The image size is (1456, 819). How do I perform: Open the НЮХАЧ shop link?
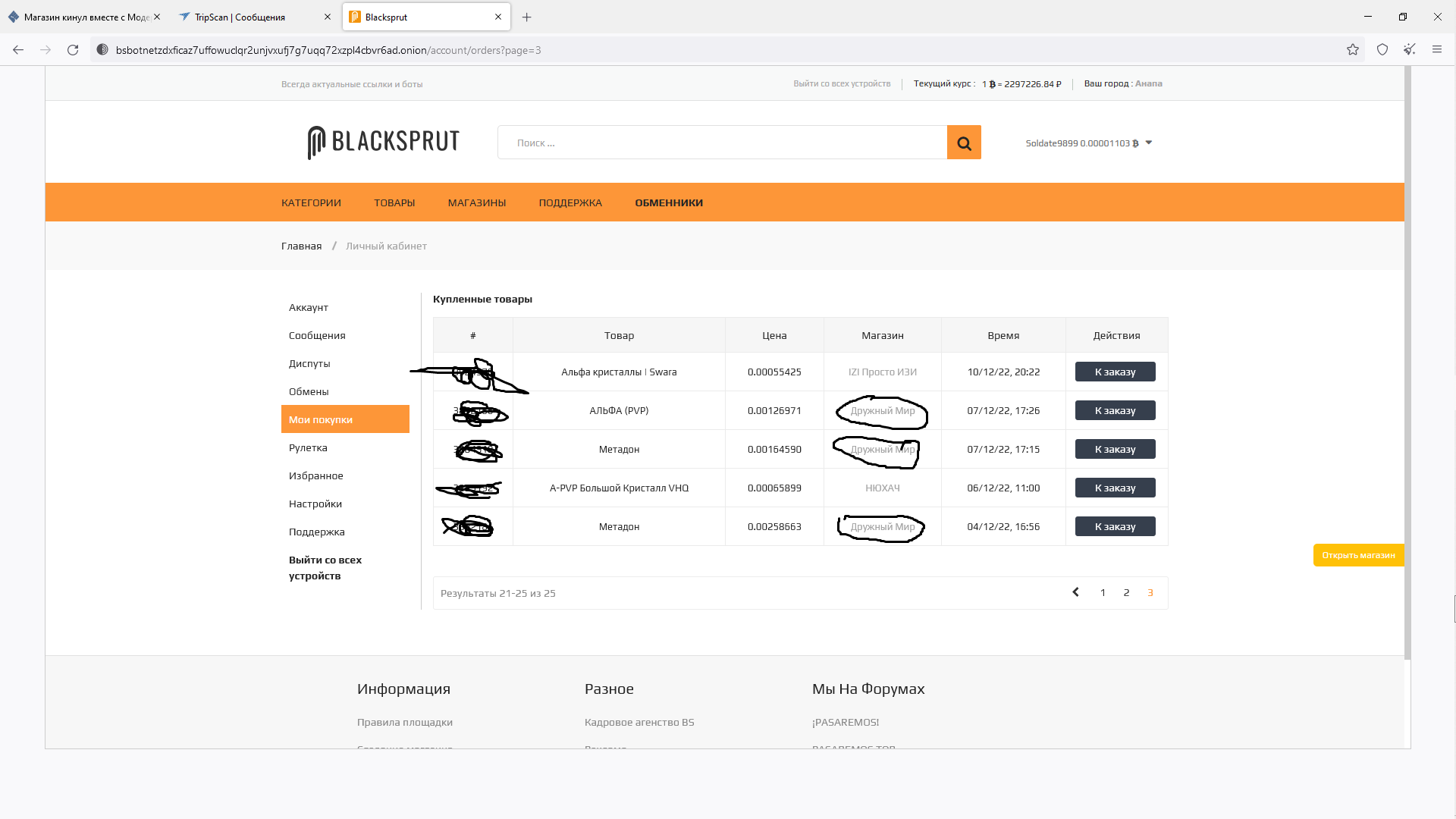pyautogui.click(x=882, y=488)
